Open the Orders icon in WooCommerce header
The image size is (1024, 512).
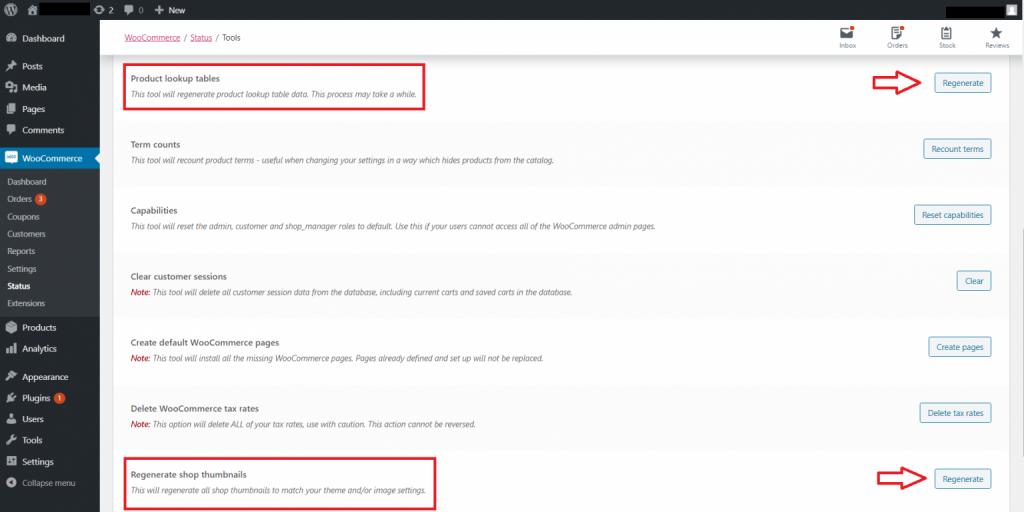[x=897, y=38]
